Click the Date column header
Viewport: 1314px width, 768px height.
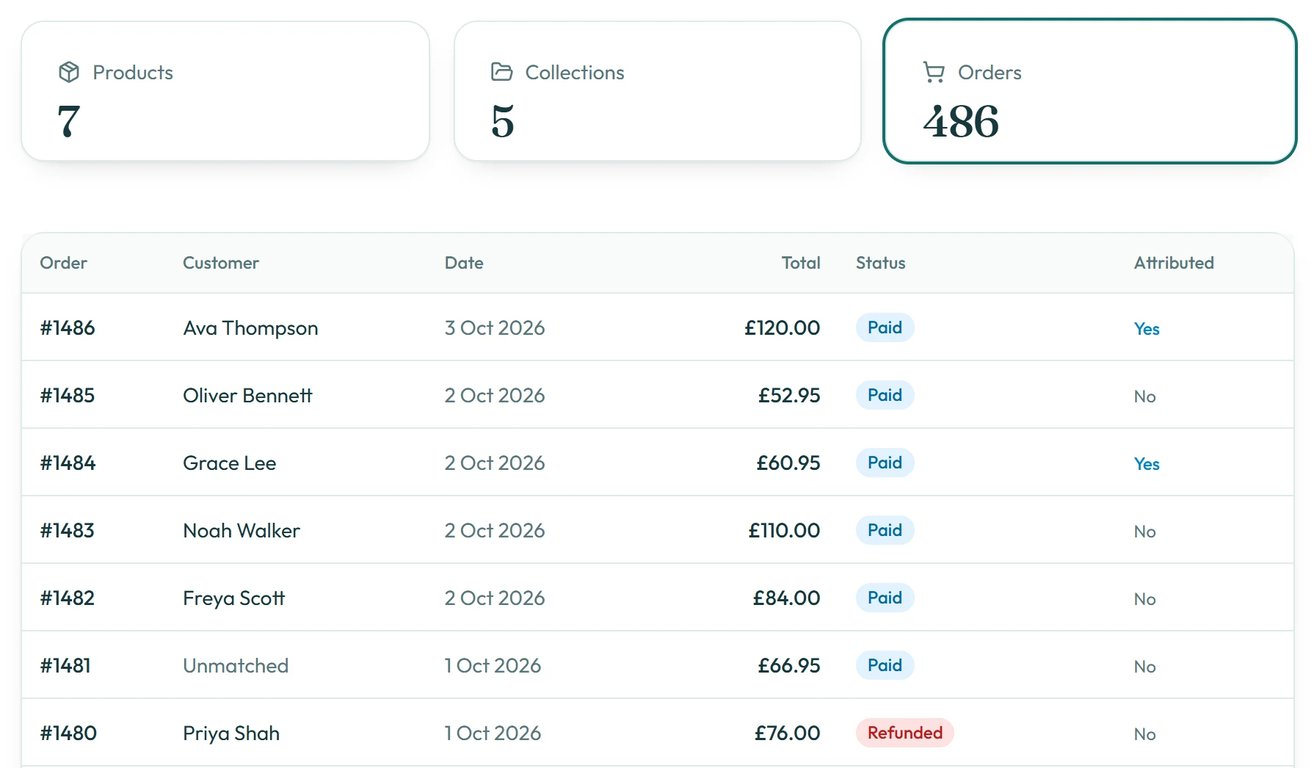(x=464, y=263)
